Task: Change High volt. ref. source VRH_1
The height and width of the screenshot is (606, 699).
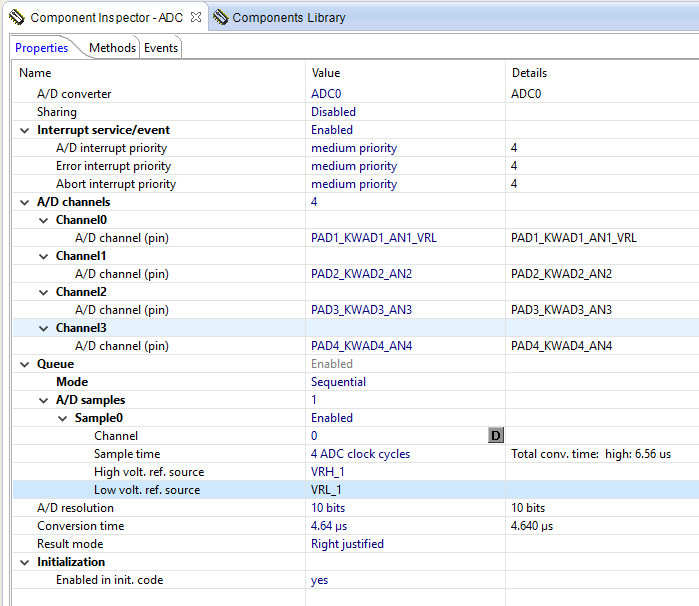Action: [x=328, y=472]
